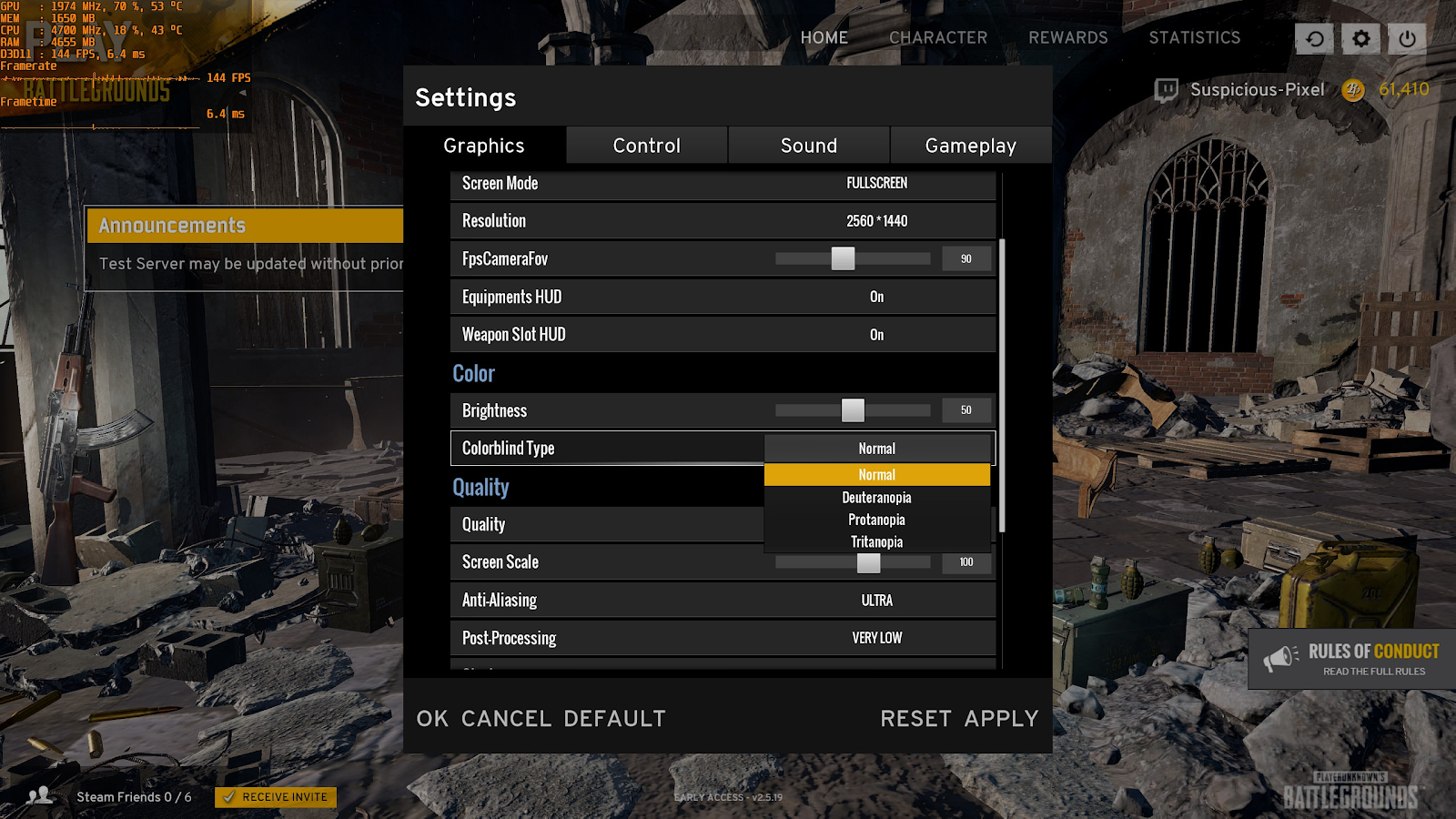The image size is (1456, 819).
Task: Click the Screen Scale slider handle
Action: [869, 562]
